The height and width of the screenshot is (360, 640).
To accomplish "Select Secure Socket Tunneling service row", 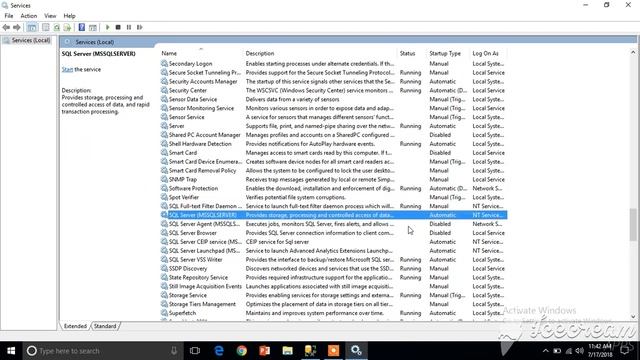I will tap(333, 73).
